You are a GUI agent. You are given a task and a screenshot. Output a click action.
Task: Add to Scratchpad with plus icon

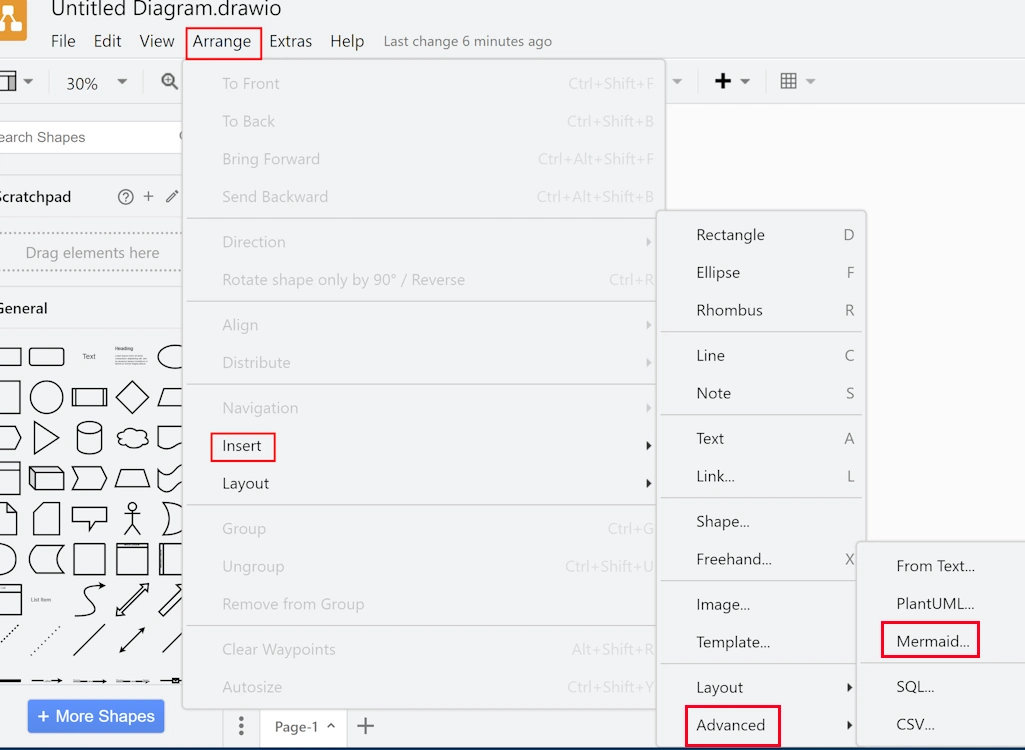click(148, 196)
